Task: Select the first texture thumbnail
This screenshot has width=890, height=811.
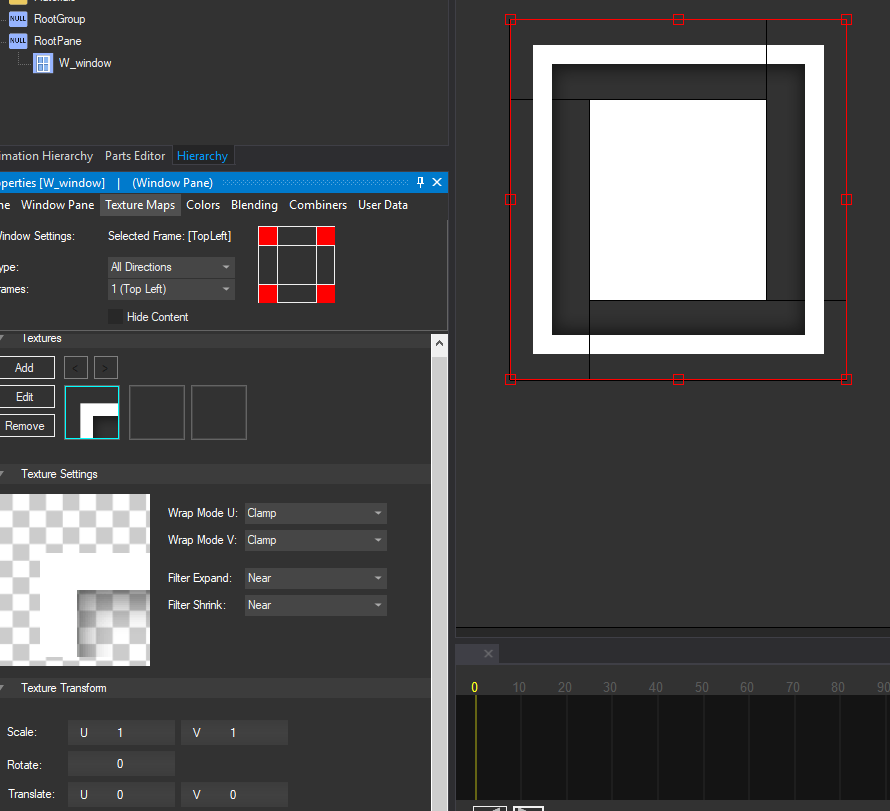Action: [92, 412]
